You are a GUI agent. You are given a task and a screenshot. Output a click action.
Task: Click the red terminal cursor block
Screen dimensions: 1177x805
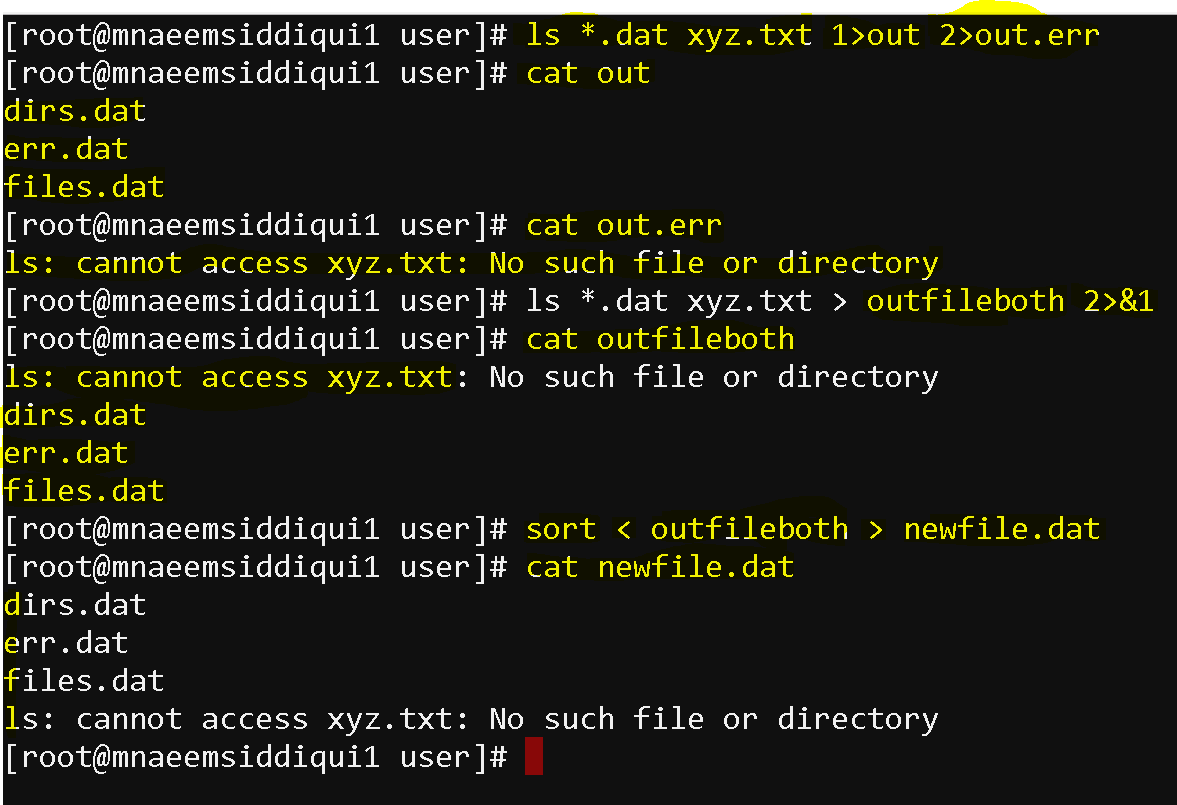tap(534, 755)
